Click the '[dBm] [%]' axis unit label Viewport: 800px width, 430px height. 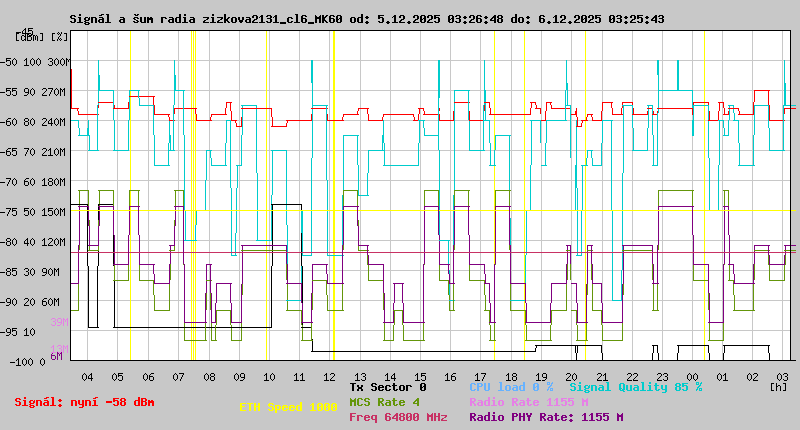[x=42, y=37]
